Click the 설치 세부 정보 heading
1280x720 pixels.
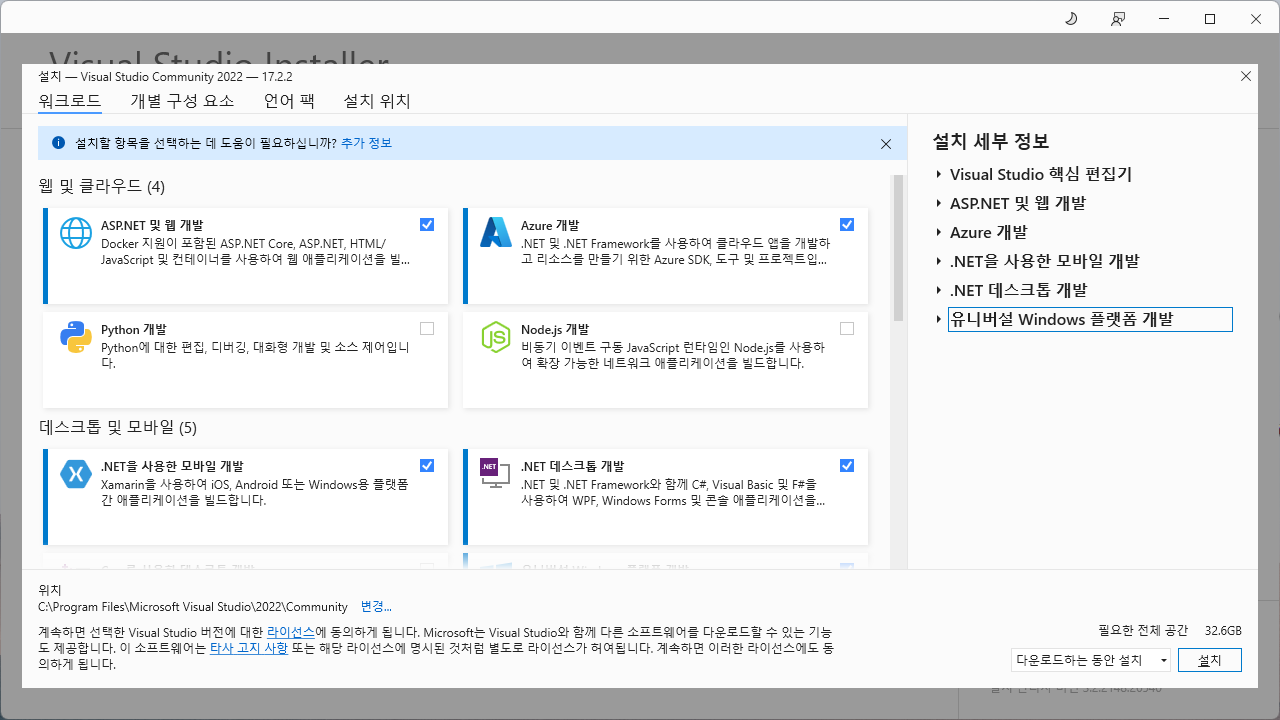pos(991,141)
